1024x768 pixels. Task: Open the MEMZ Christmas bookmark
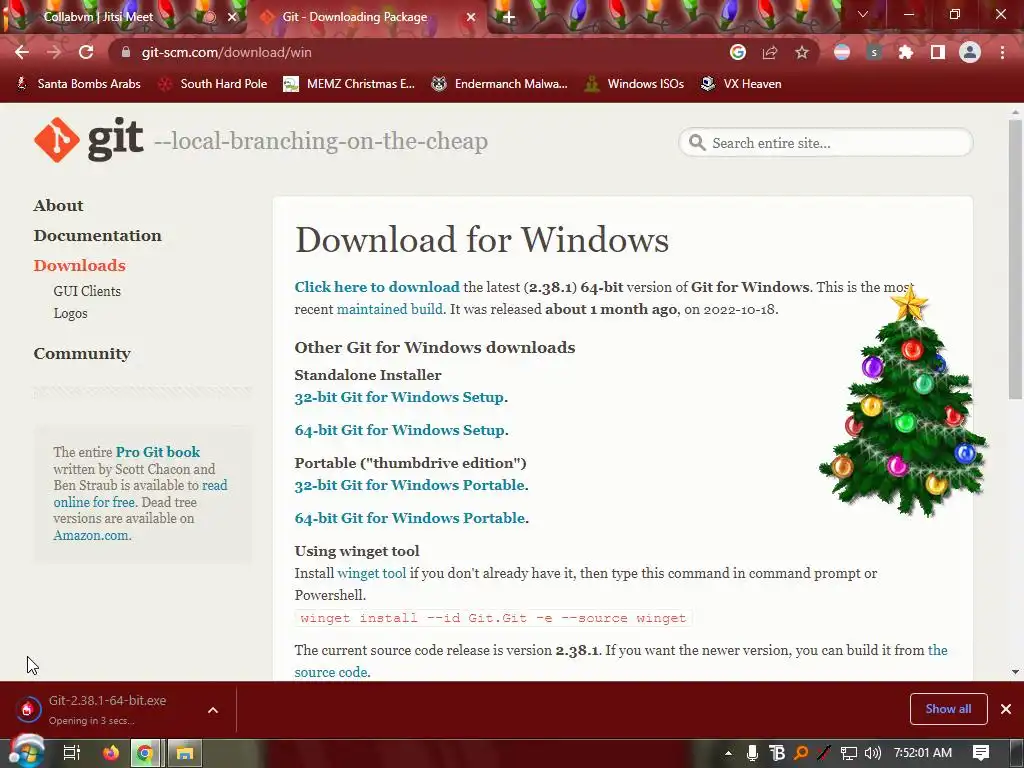coord(349,84)
